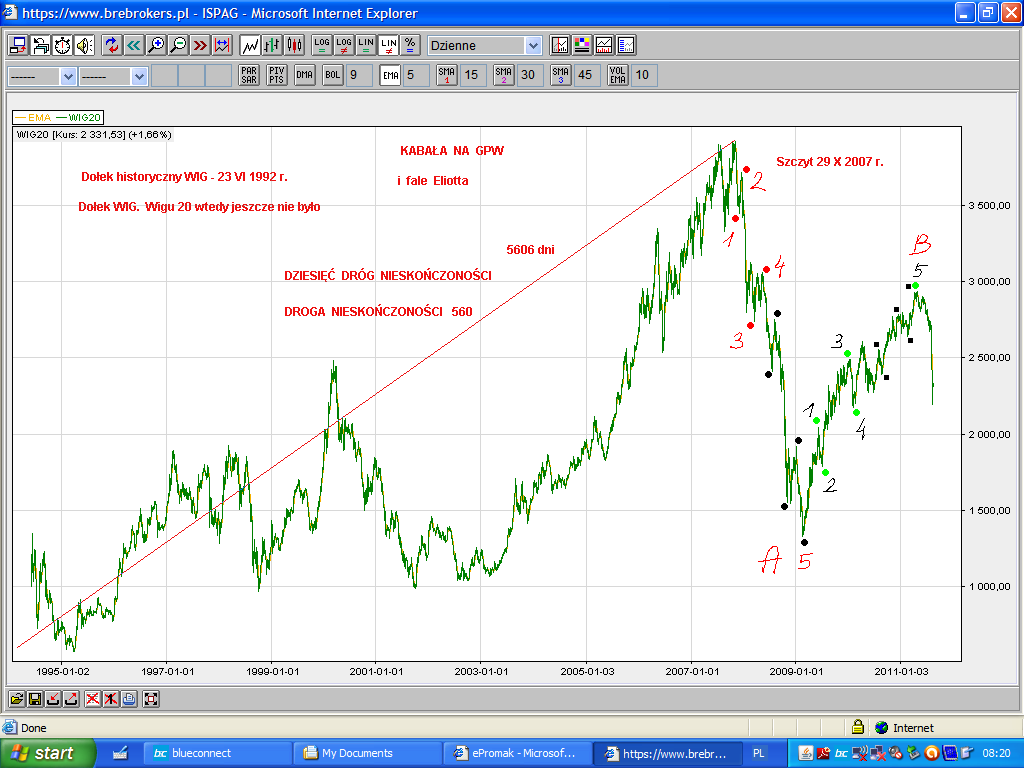Click the PL language indicator

[x=758, y=753]
